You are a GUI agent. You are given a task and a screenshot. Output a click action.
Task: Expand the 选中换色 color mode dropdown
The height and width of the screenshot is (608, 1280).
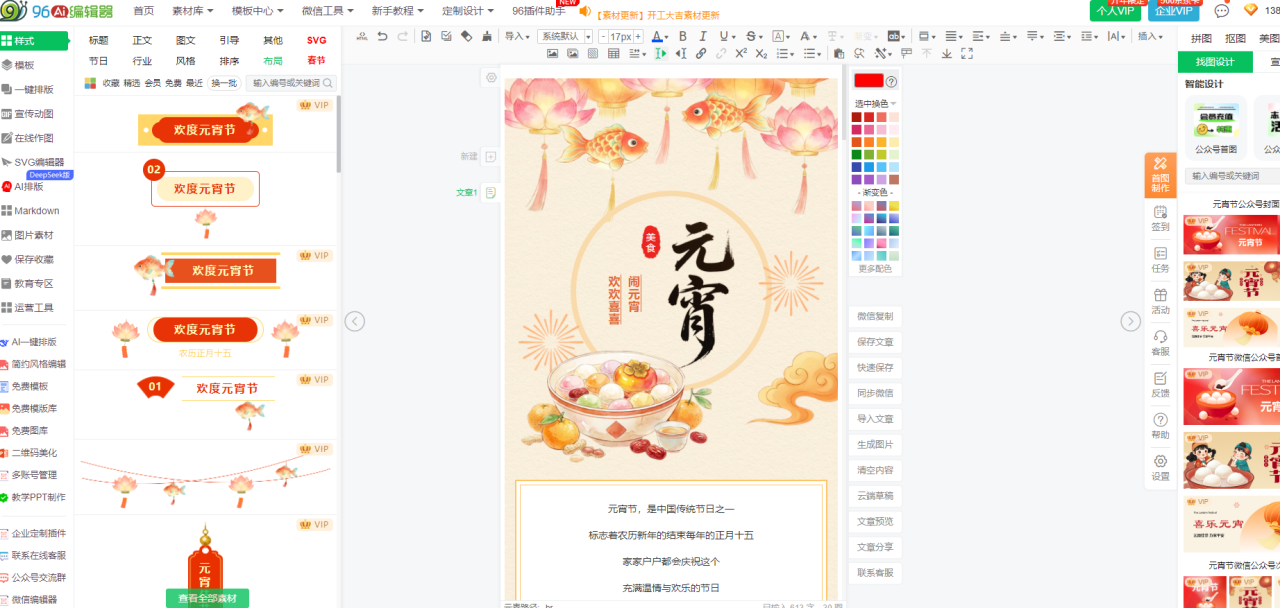click(x=875, y=104)
